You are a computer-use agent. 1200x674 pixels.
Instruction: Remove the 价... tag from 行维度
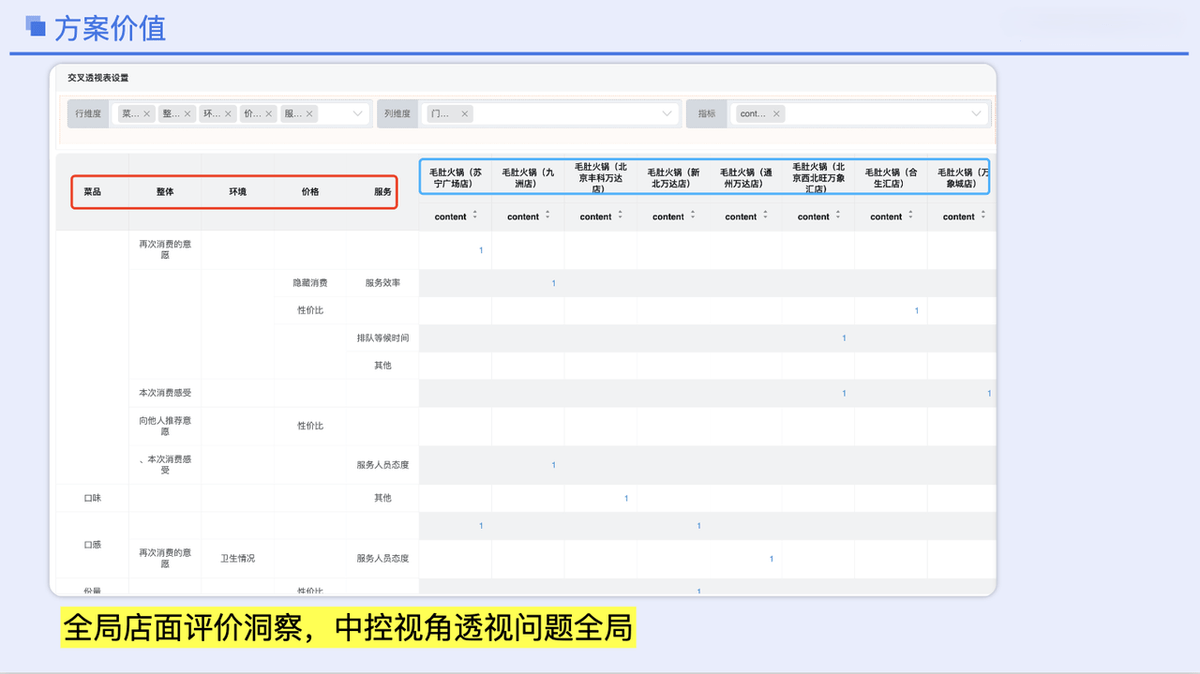click(270, 113)
